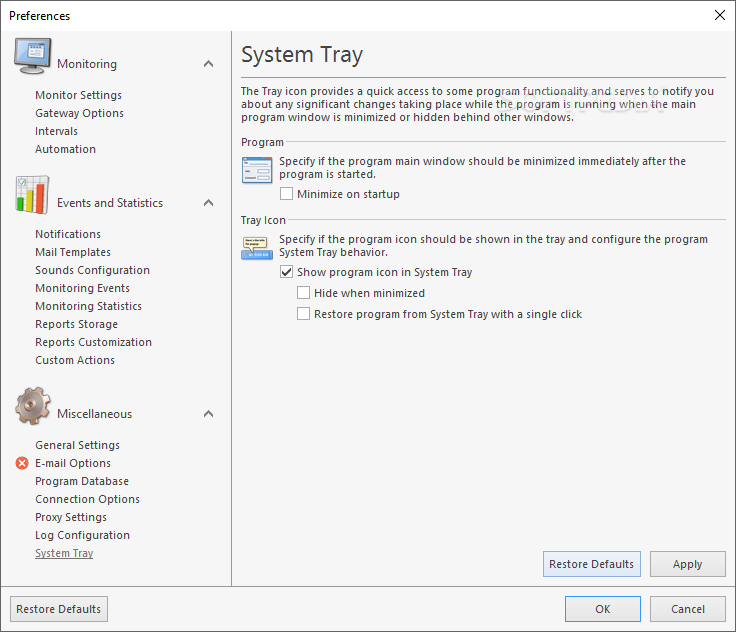Open General Settings page
736x632 pixels.
click(77, 445)
